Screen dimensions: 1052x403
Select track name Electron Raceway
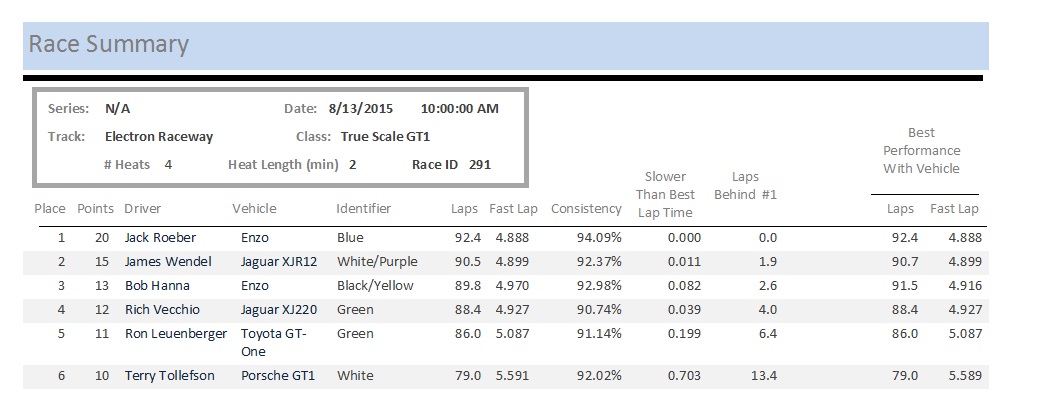pyautogui.click(x=159, y=137)
